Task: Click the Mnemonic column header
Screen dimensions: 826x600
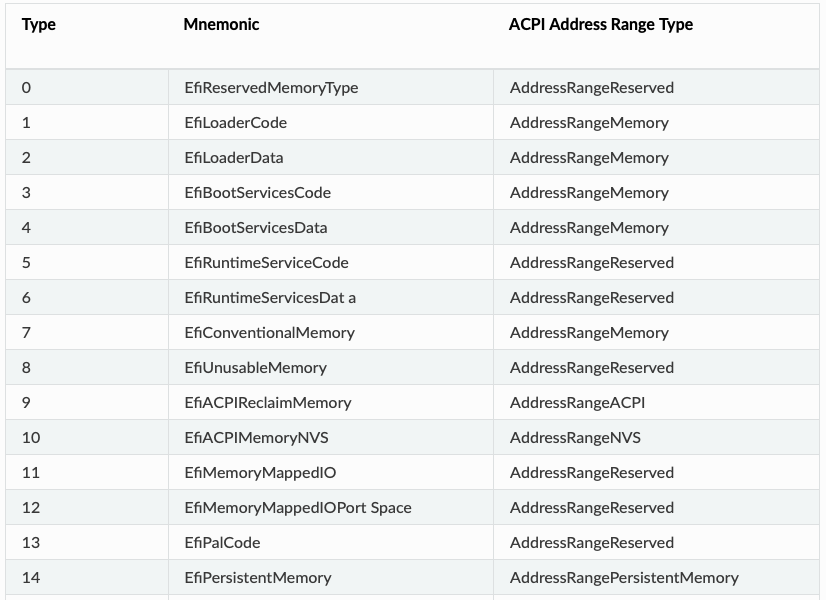Action: click(x=221, y=25)
